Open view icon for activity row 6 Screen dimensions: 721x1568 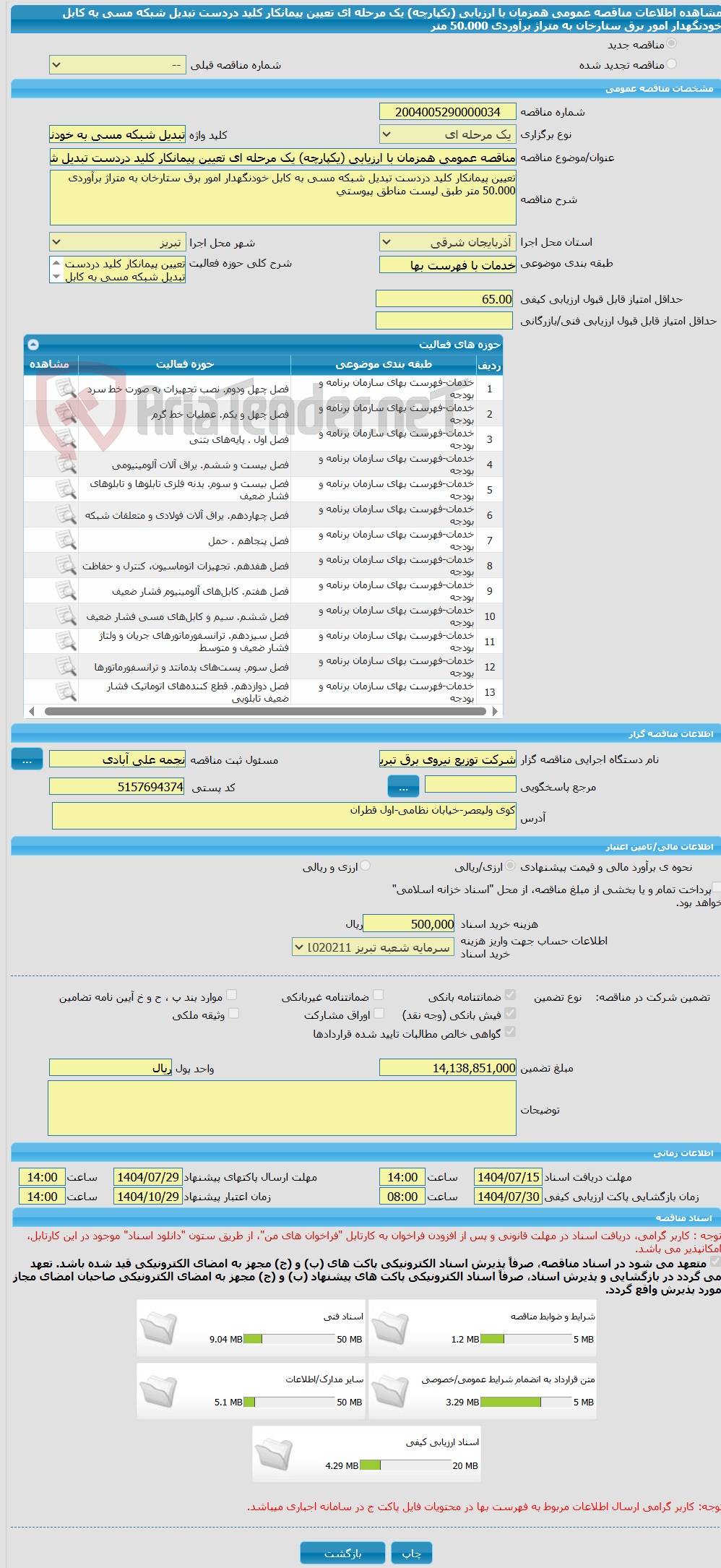(x=66, y=515)
